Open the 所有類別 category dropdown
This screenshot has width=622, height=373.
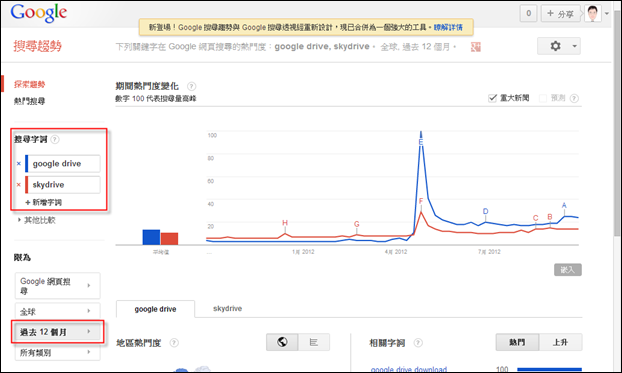[58, 352]
